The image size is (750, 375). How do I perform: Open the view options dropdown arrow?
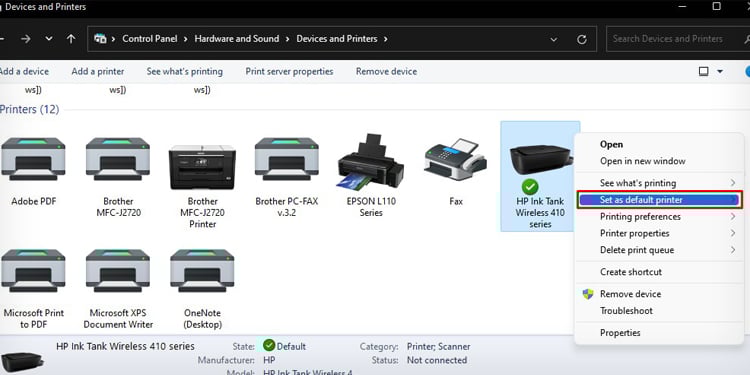720,71
